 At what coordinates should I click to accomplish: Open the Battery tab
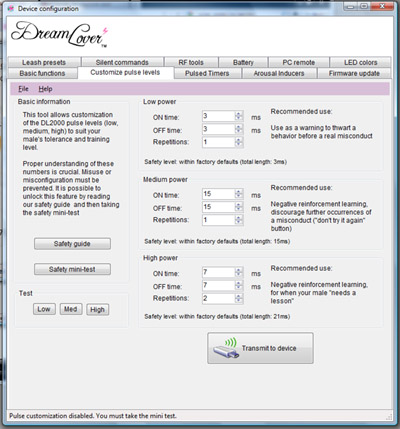click(243, 62)
